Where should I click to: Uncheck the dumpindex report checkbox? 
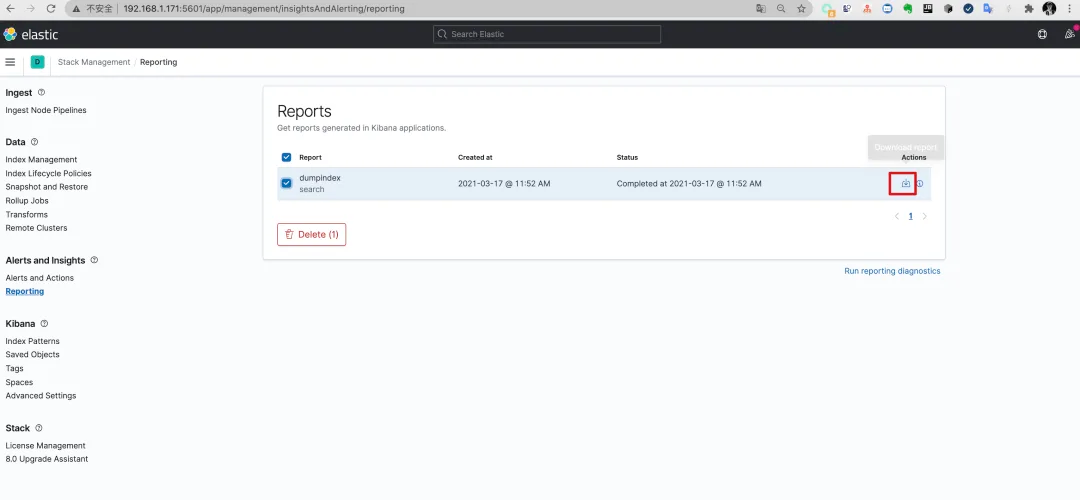pyautogui.click(x=287, y=183)
